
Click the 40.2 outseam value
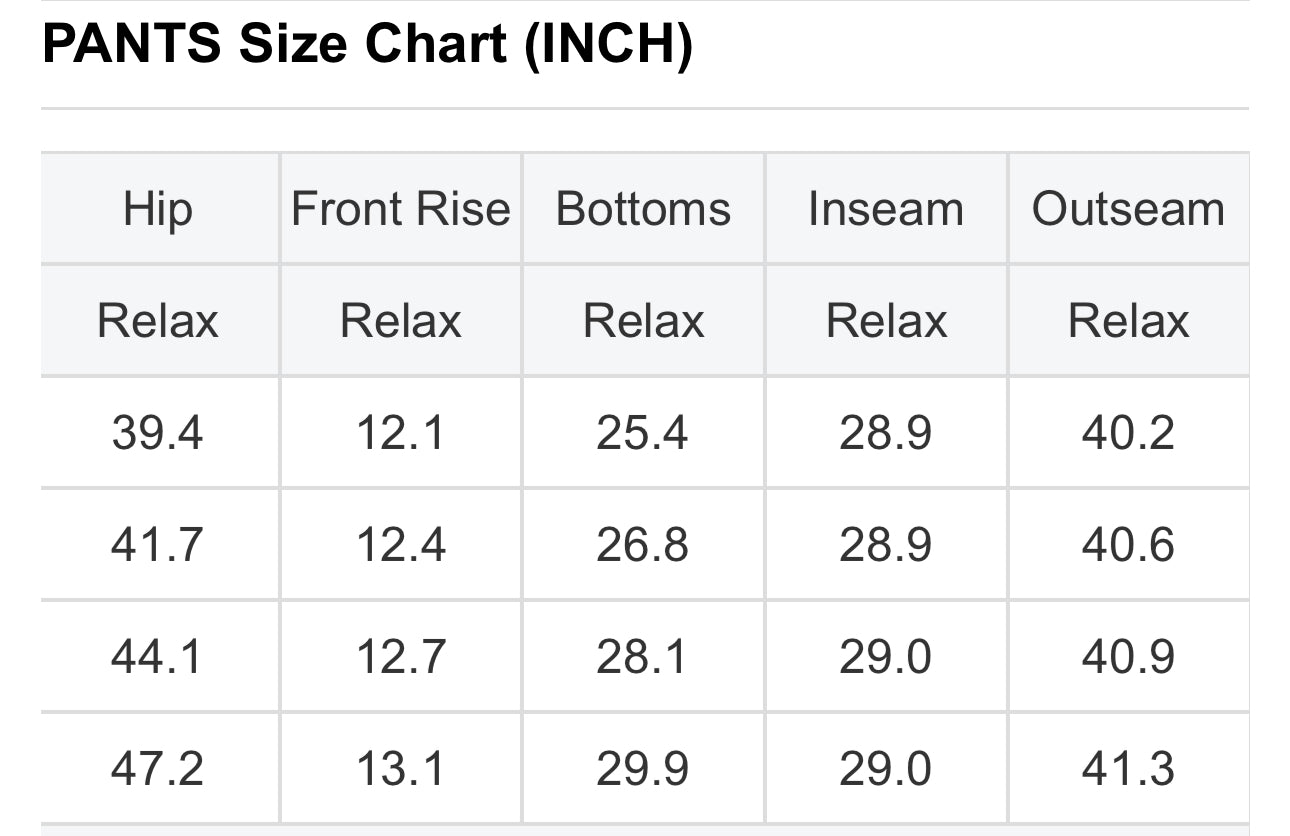1128,433
